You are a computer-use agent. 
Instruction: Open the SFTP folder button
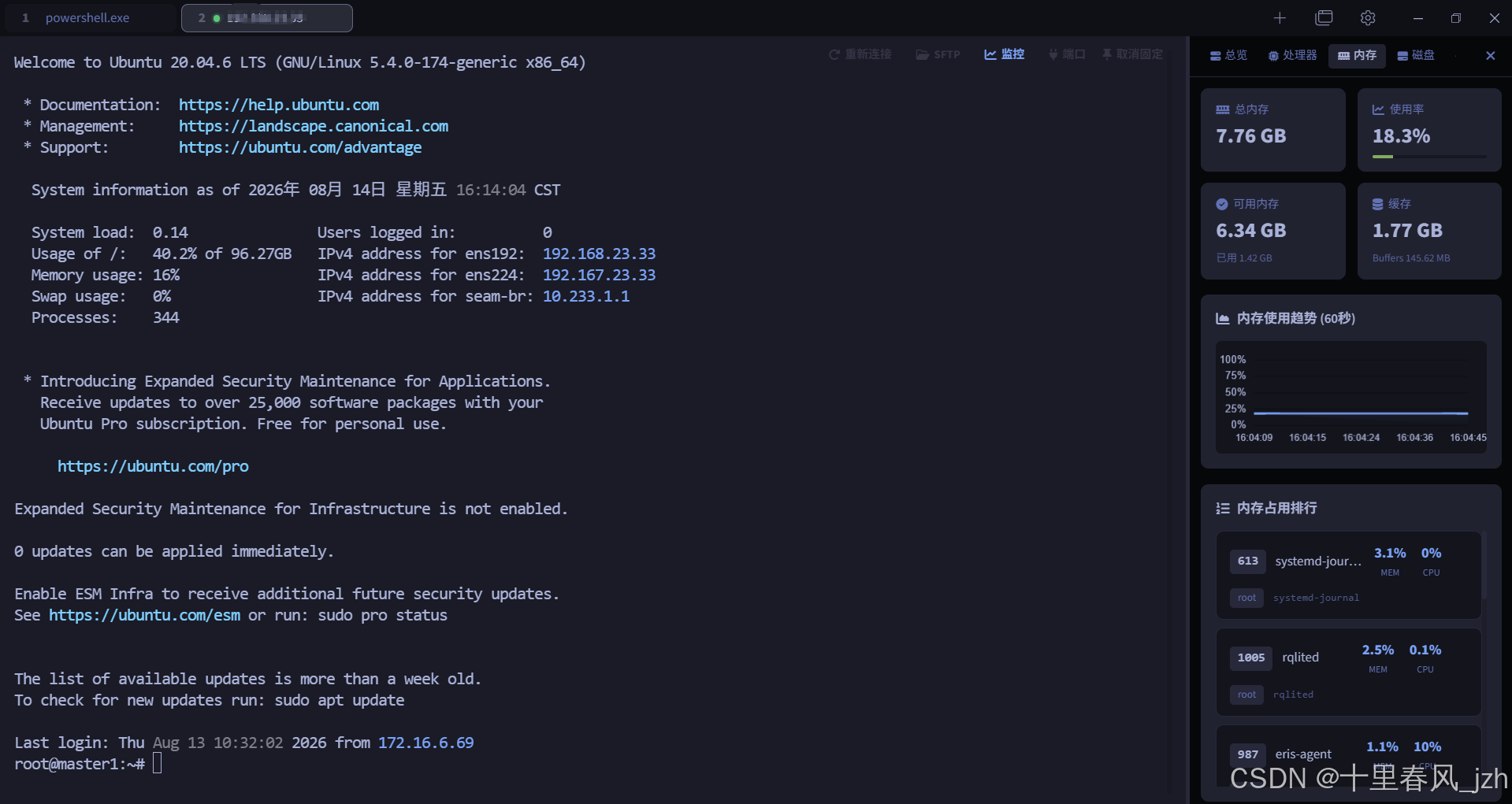[938, 54]
